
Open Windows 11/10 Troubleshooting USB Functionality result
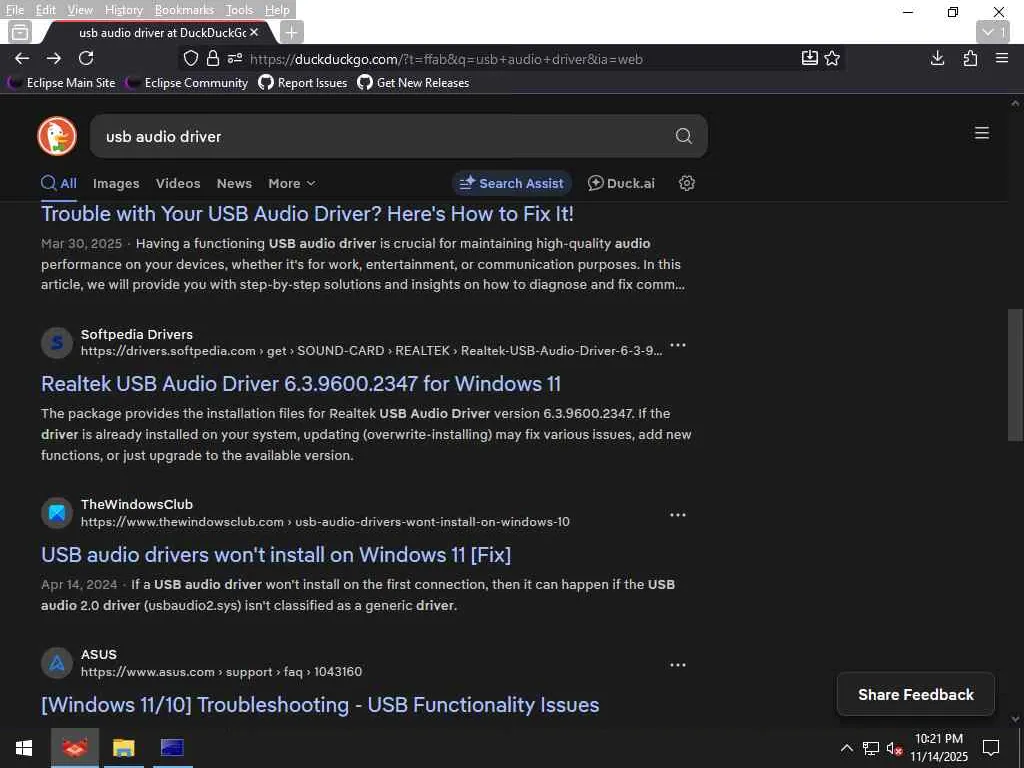point(320,705)
